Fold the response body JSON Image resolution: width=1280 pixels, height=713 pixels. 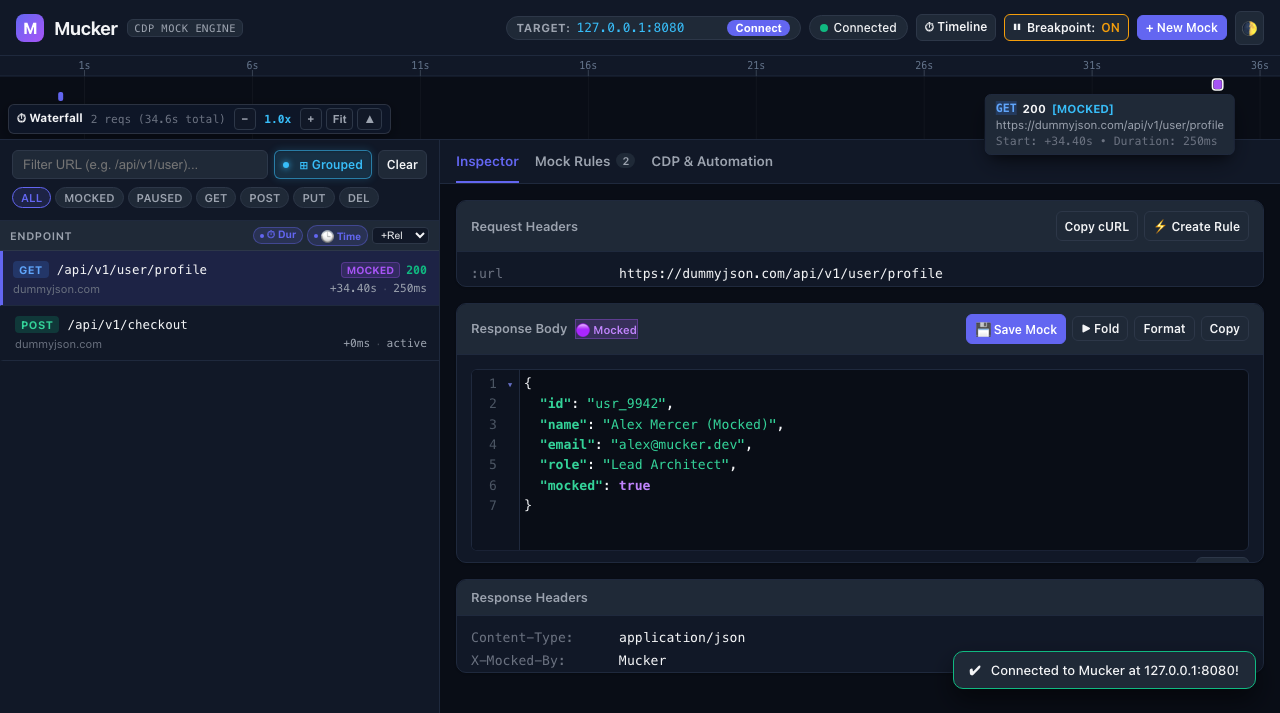click(1100, 328)
